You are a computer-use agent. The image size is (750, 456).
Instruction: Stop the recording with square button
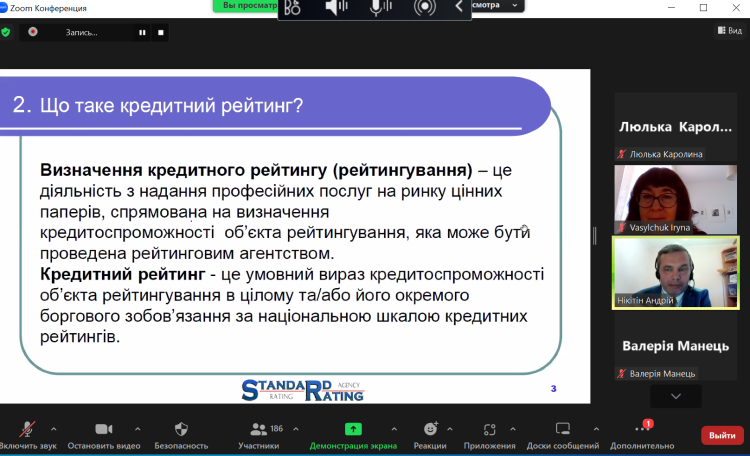click(x=161, y=32)
